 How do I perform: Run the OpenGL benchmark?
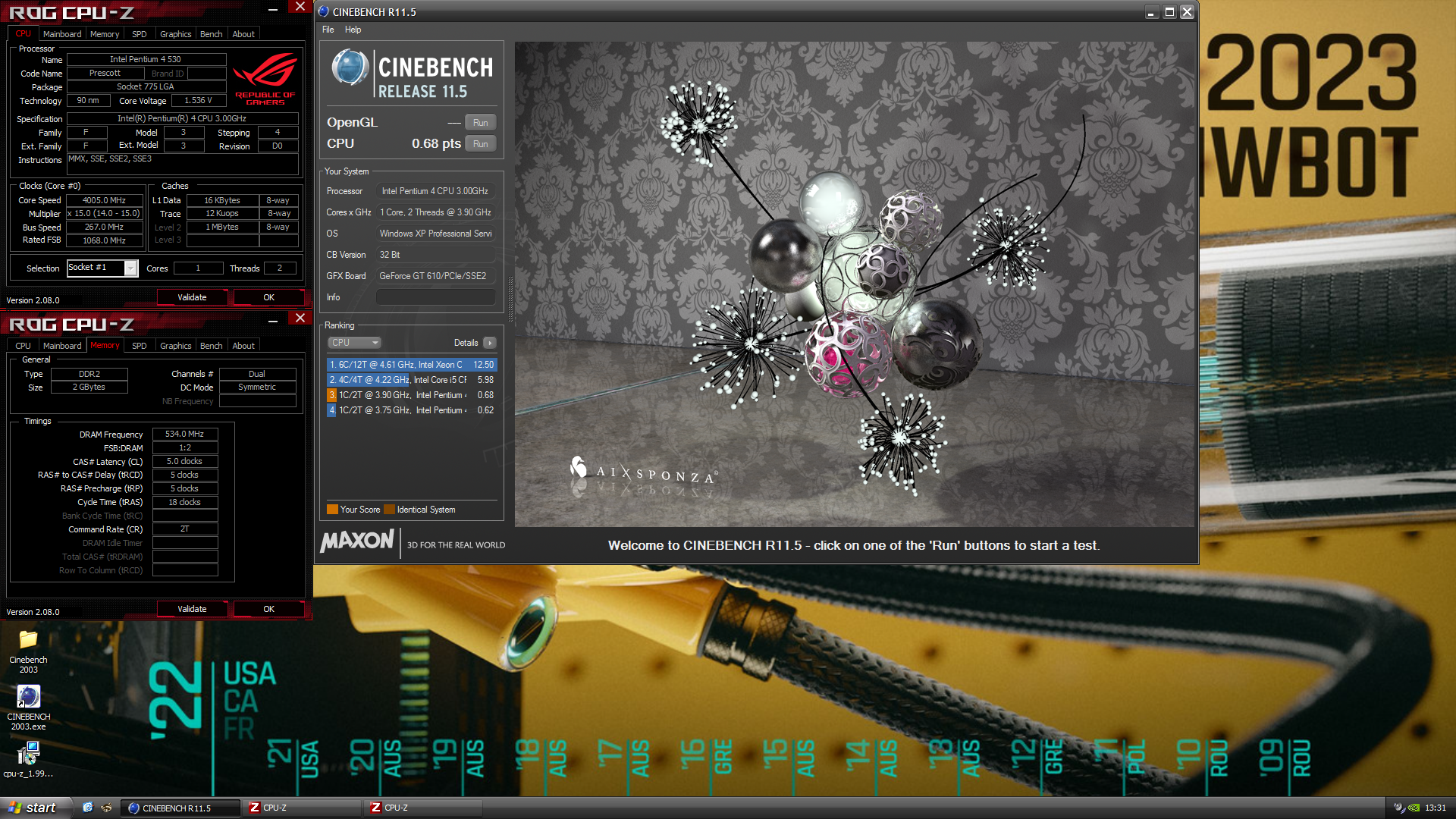[x=480, y=123]
